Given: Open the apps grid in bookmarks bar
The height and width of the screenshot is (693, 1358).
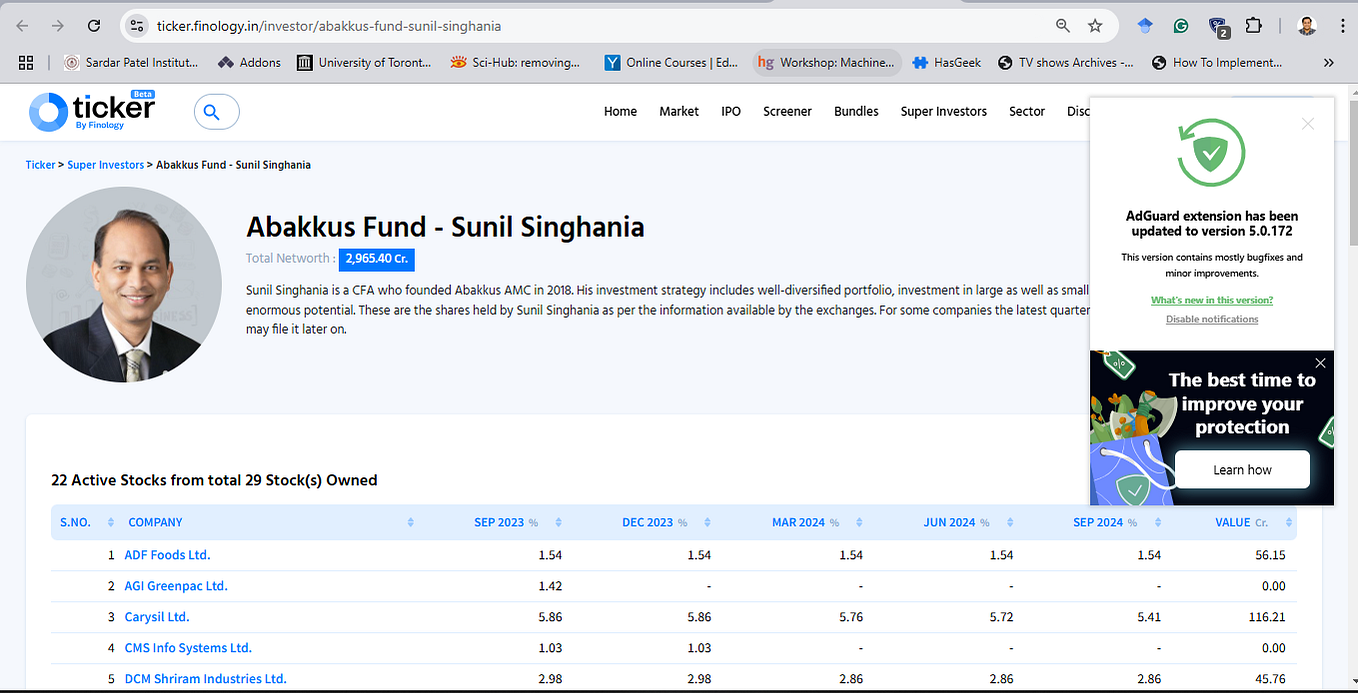Looking at the screenshot, I should [26, 62].
